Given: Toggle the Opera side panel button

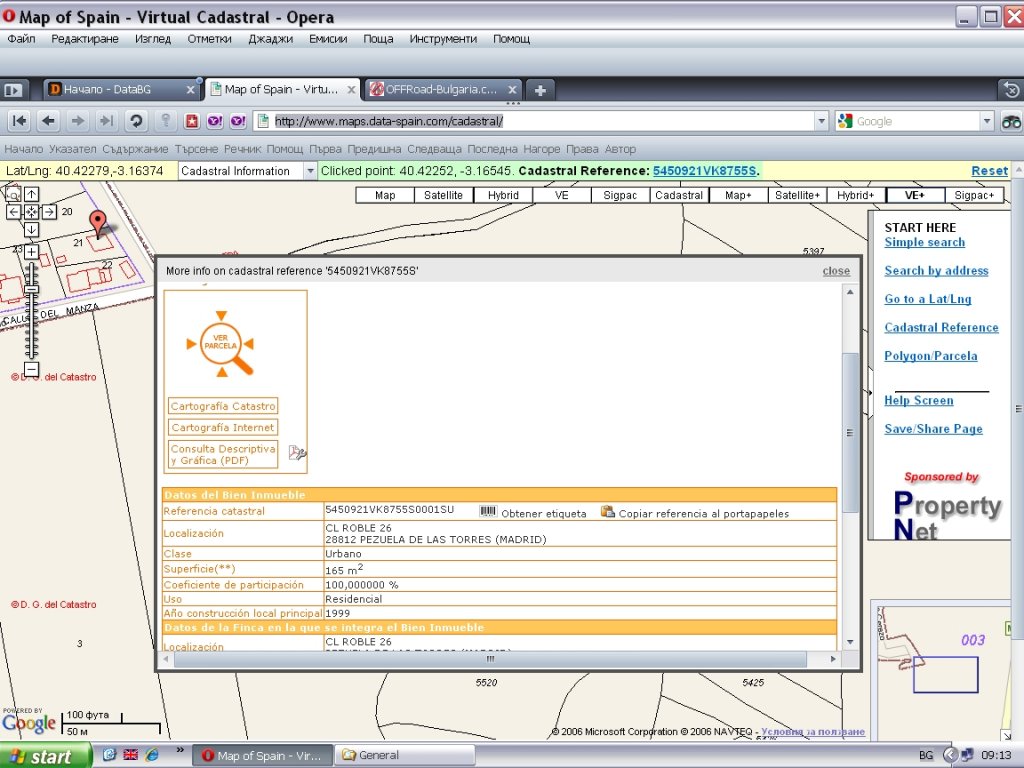Looking at the screenshot, I should click(x=14, y=90).
